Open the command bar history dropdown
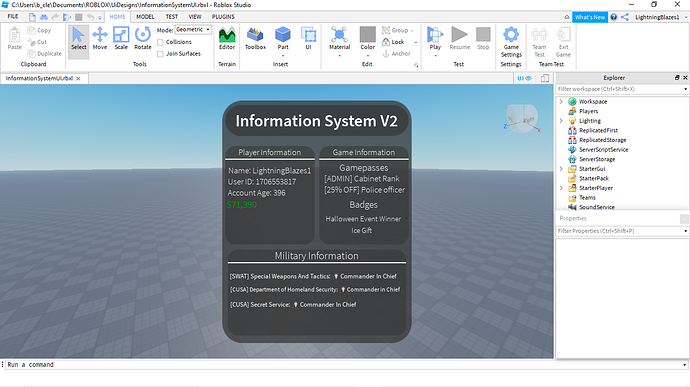Image resolution: width=690 pixels, height=387 pixels. pos(684,365)
